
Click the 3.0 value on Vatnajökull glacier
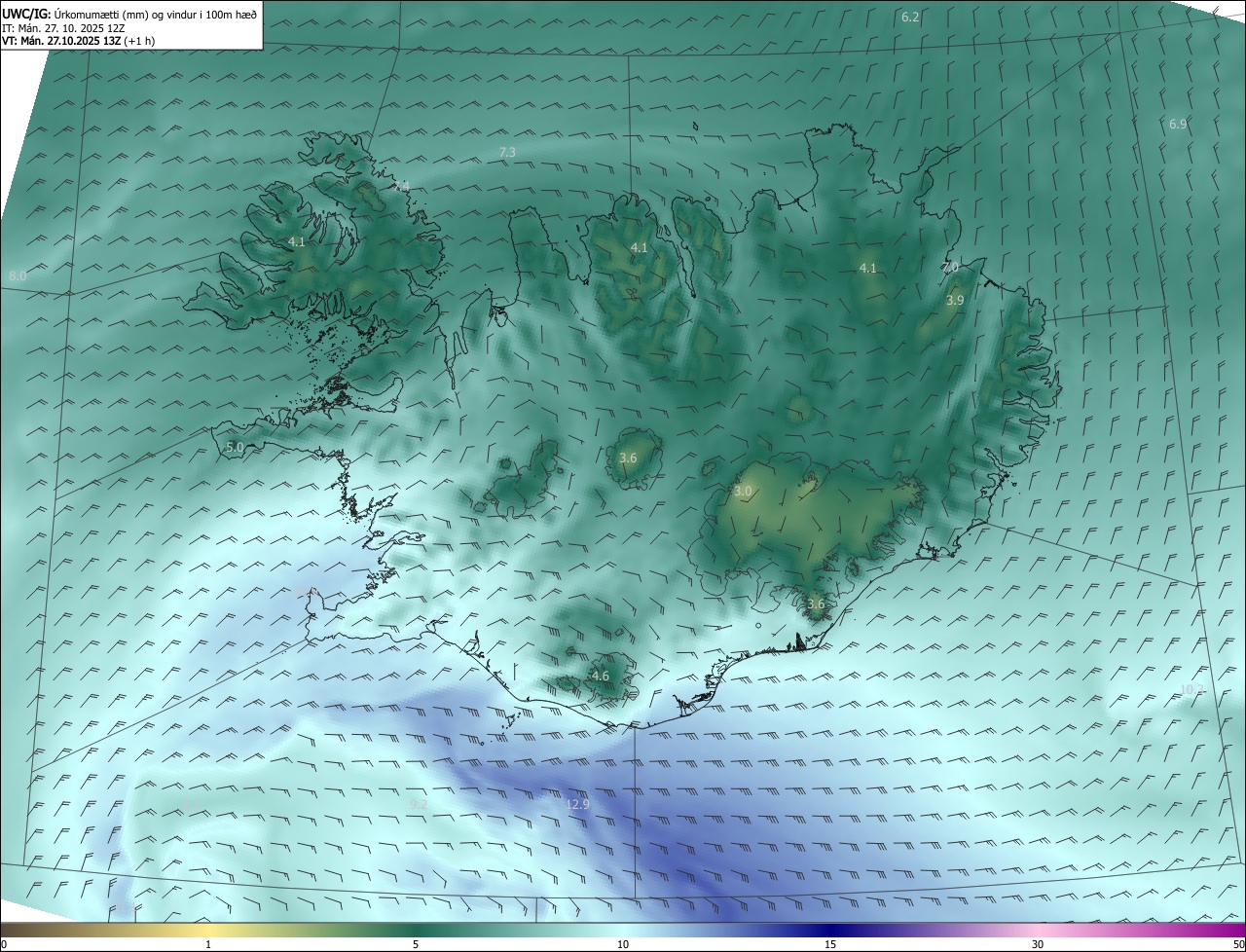(743, 492)
